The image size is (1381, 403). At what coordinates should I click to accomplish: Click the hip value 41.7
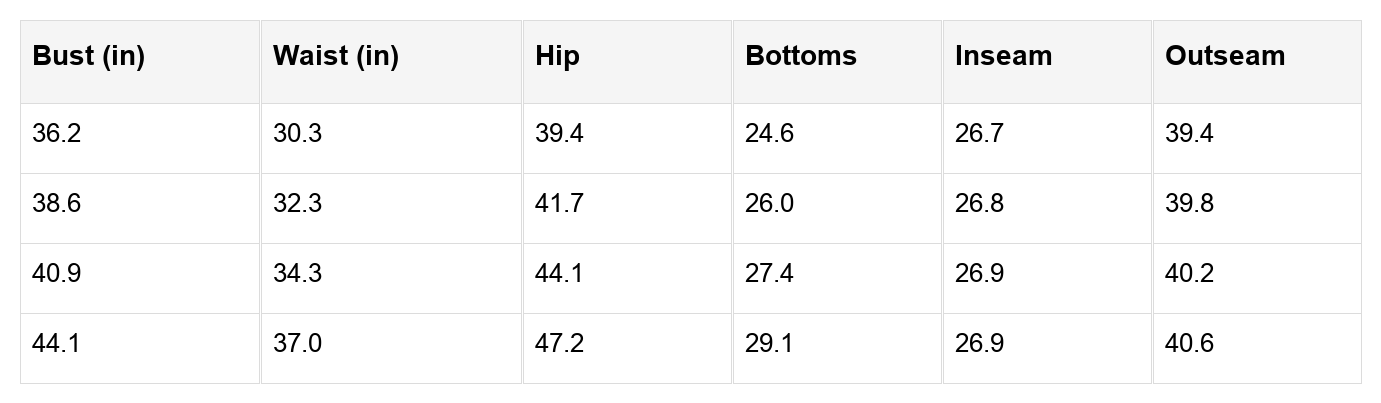click(x=560, y=204)
